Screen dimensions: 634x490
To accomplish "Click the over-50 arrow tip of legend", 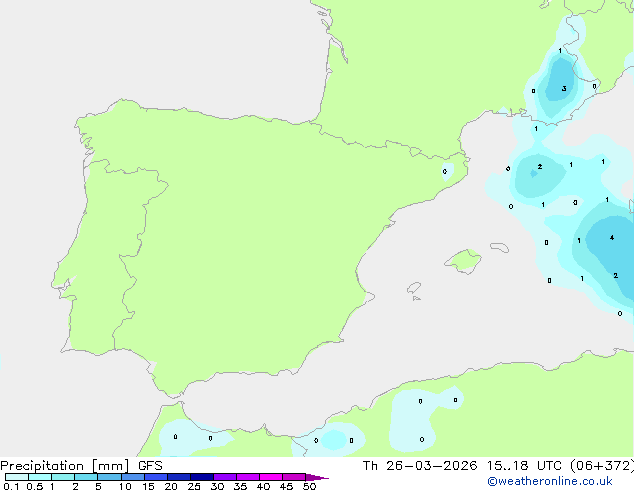I will pyautogui.click(x=317, y=477).
